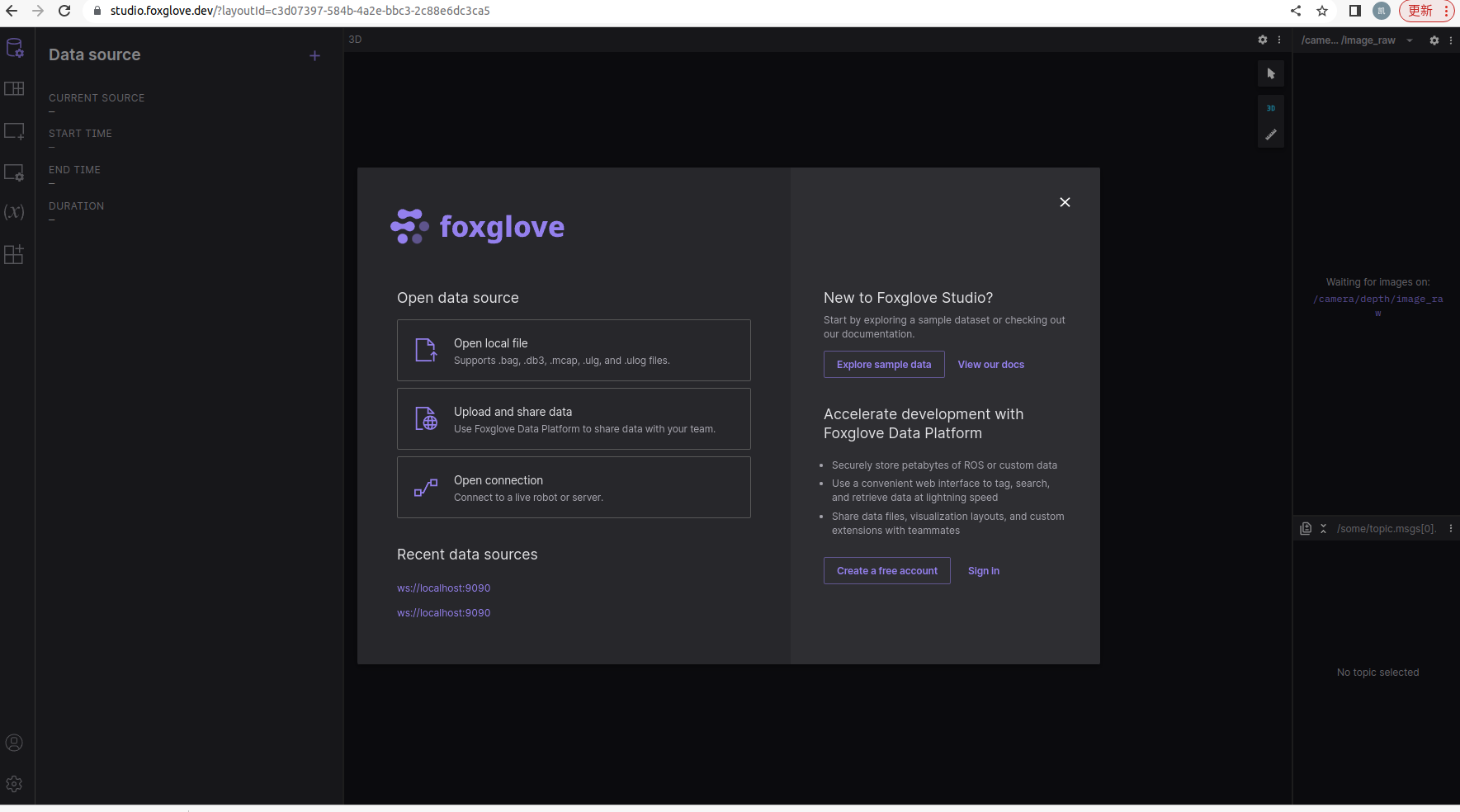Click browser forward arrow

[38, 11]
